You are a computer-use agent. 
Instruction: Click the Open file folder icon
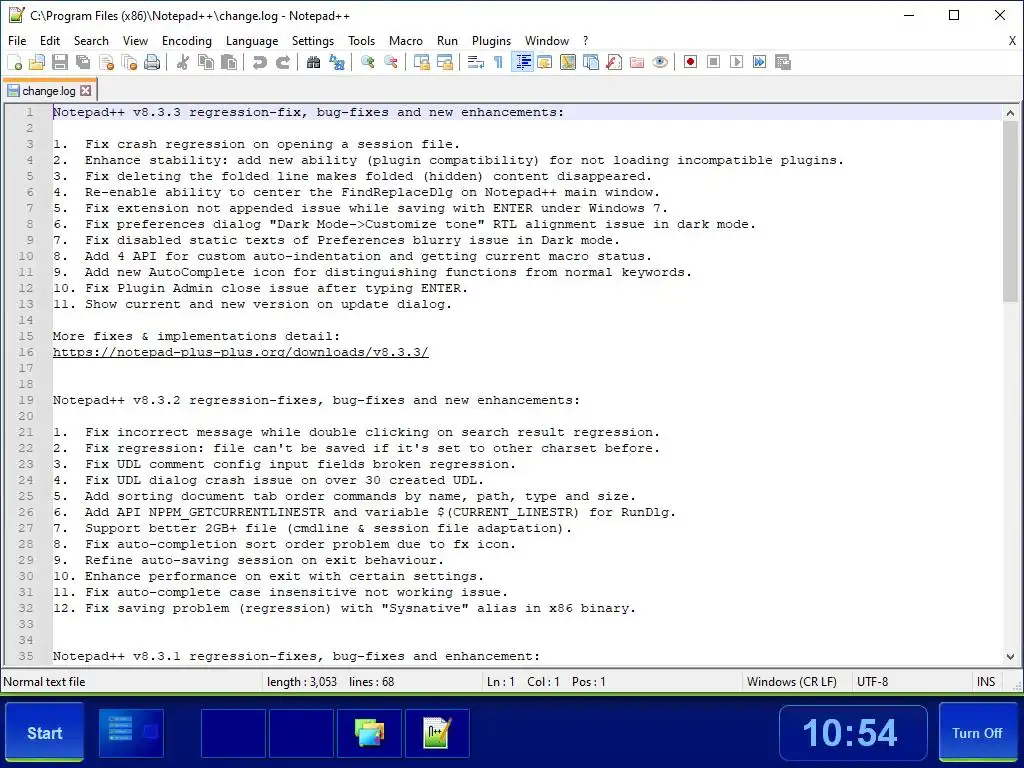[37, 62]
